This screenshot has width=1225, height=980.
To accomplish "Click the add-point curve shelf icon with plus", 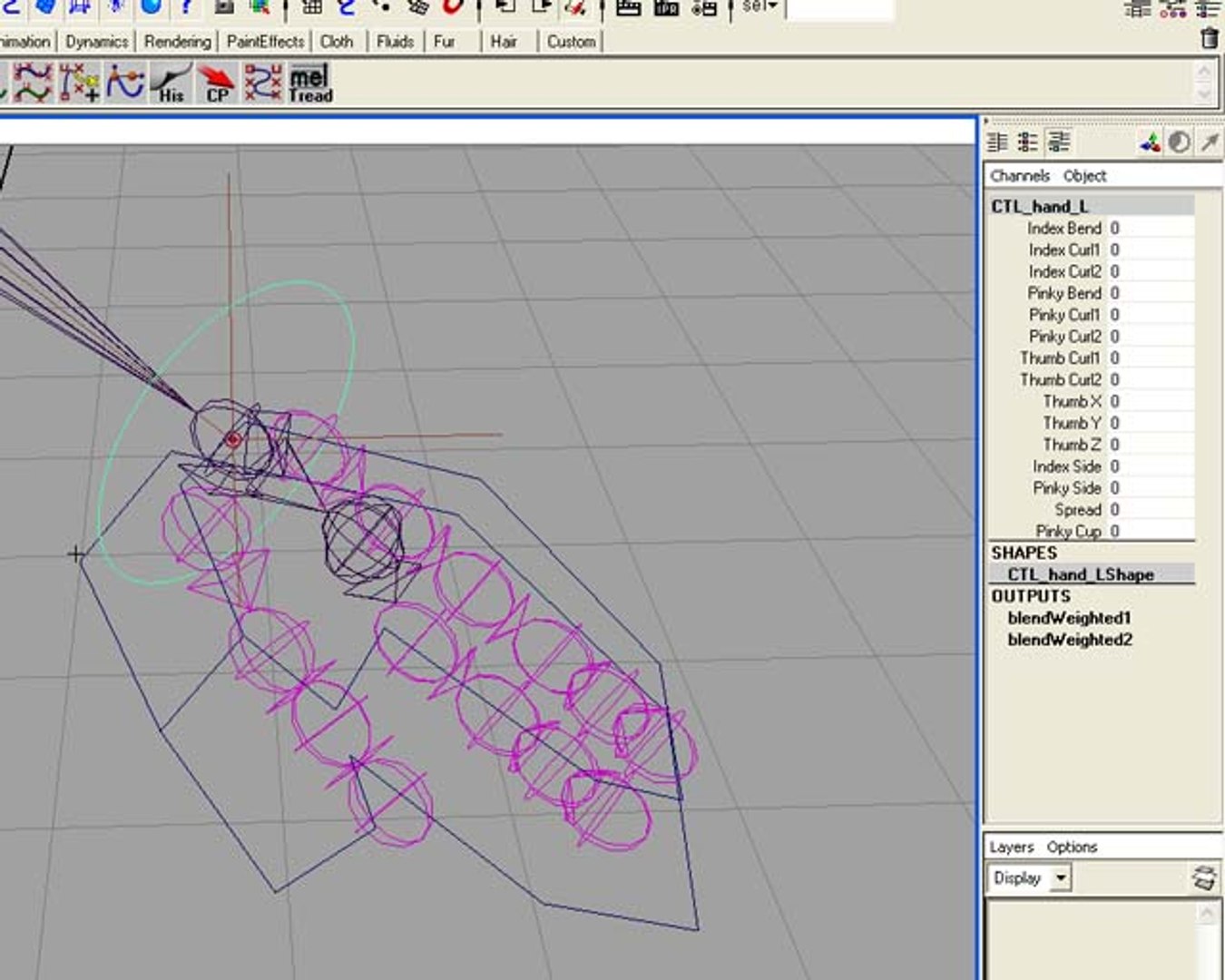I will click(x=80, y=83).
